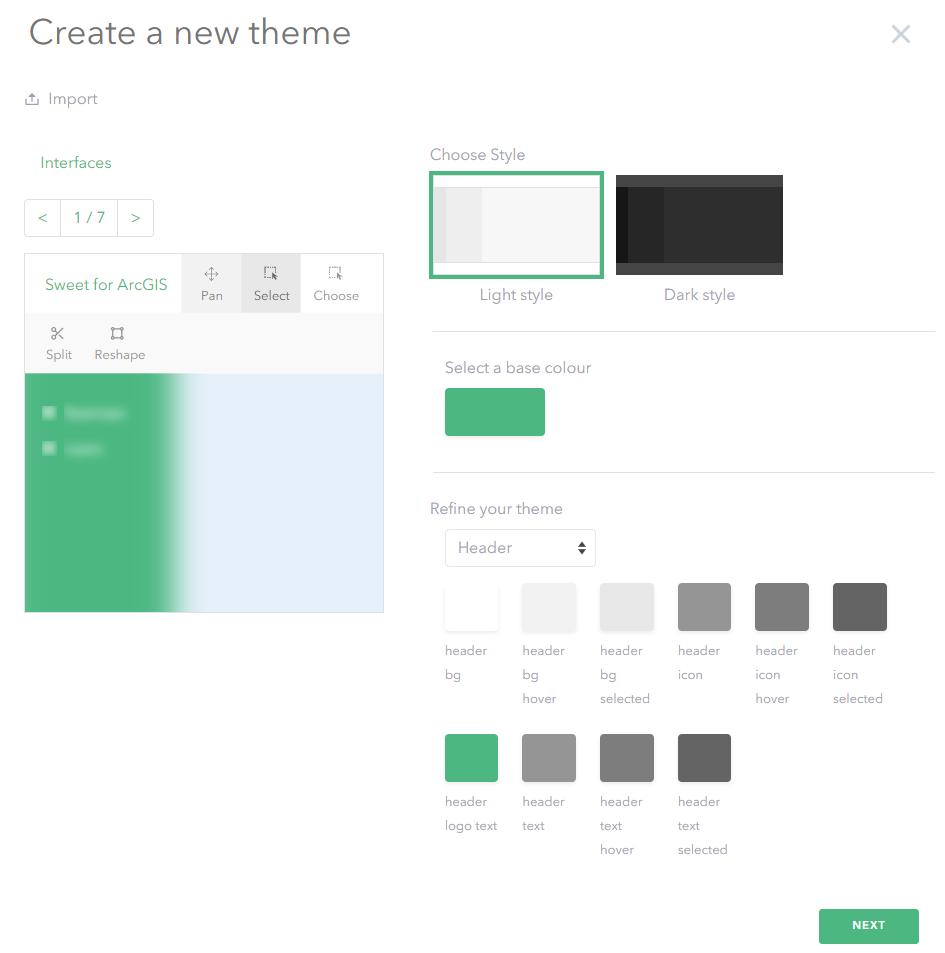The width and height of the screenshot is (945, 953).
Task: Go to next interface preview
Action: [x=135, y=218]
